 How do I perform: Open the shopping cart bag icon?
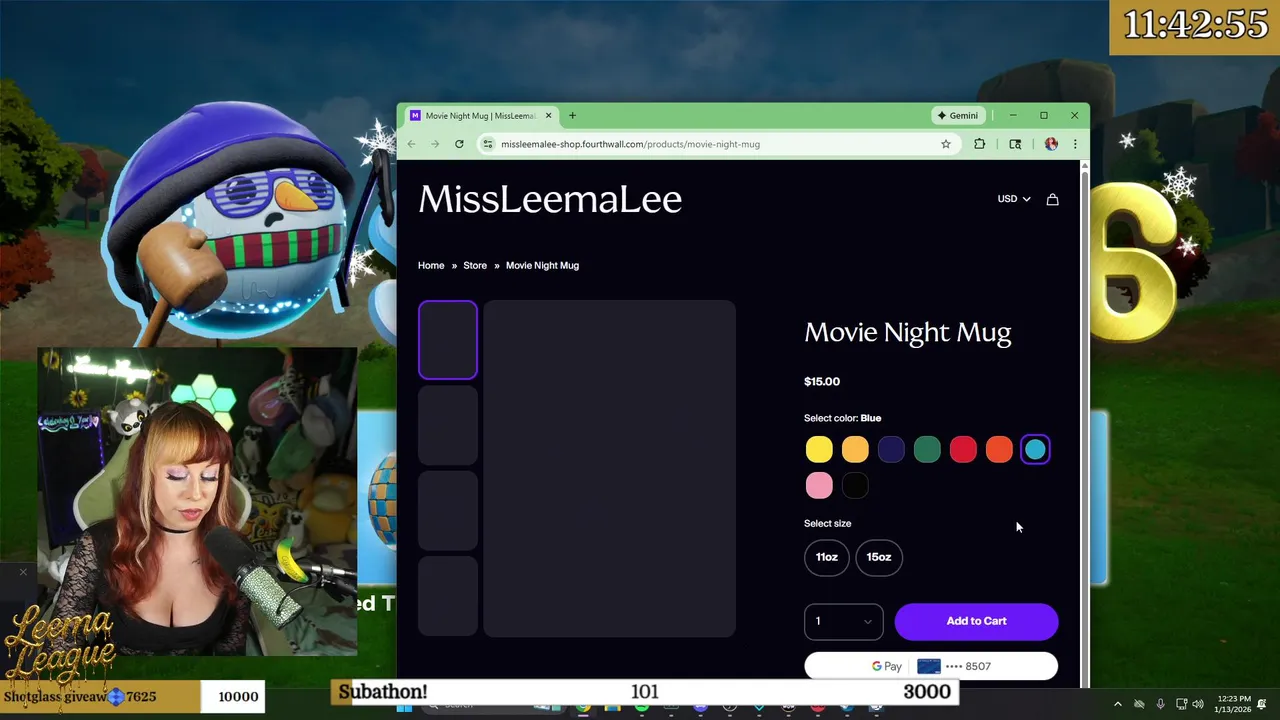(1052, 199)
